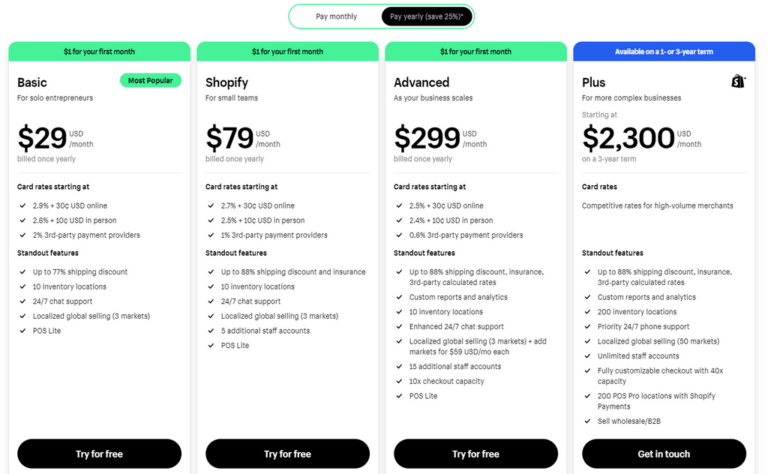Click Try for free under Advanced plan
The width and height of the screenshot is (768, 474).
pos(476,454)
